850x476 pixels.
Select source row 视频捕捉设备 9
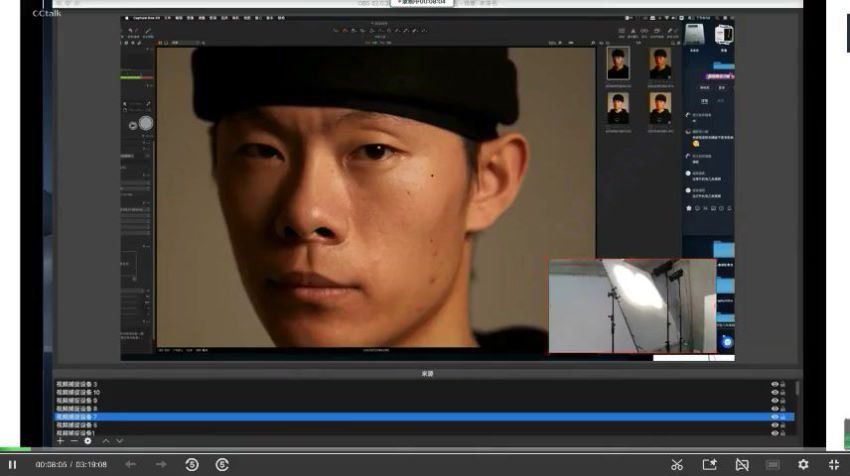click(424, 401)
